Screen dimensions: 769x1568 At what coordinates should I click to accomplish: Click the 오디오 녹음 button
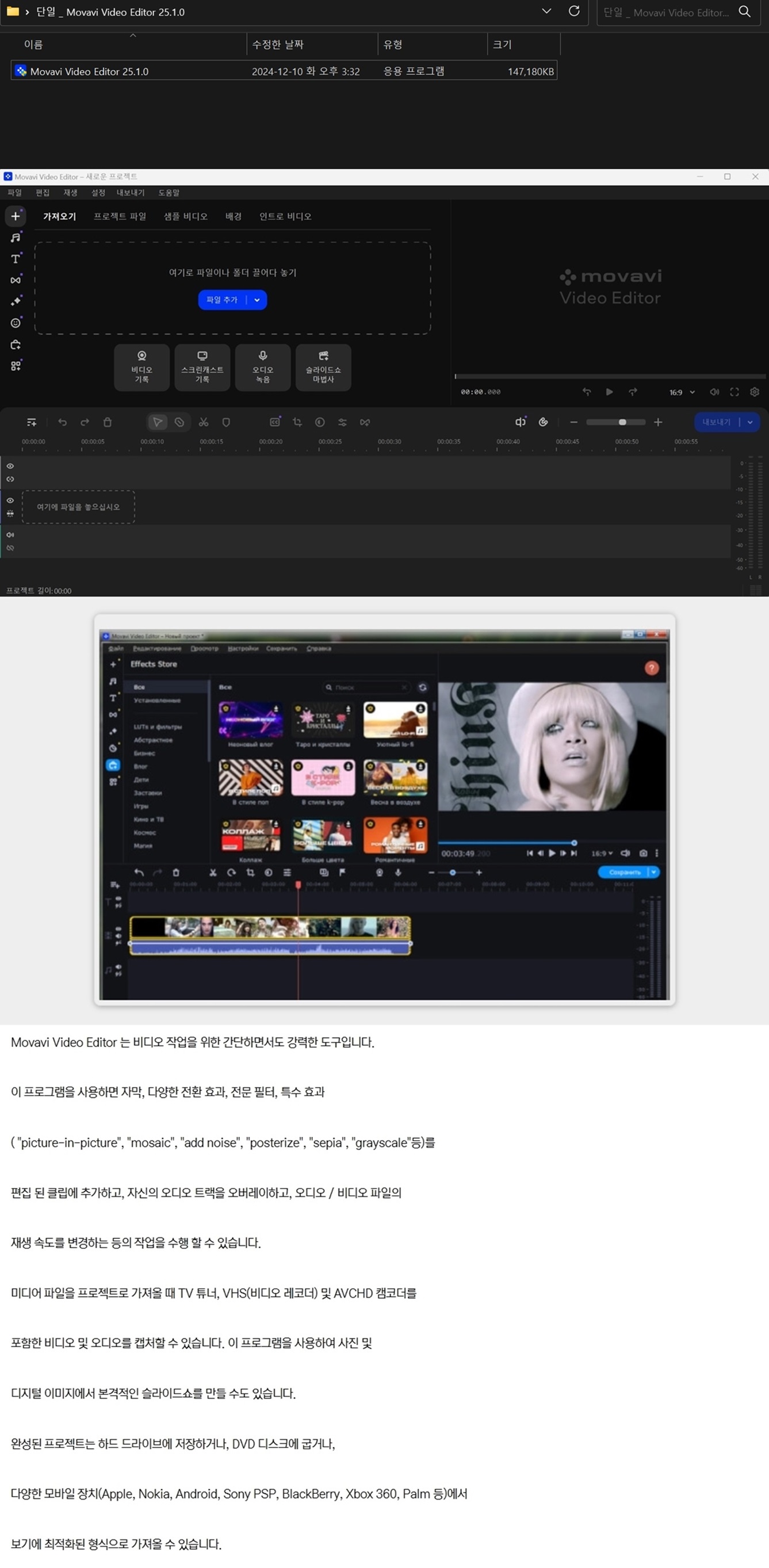[x=262, y=367]
